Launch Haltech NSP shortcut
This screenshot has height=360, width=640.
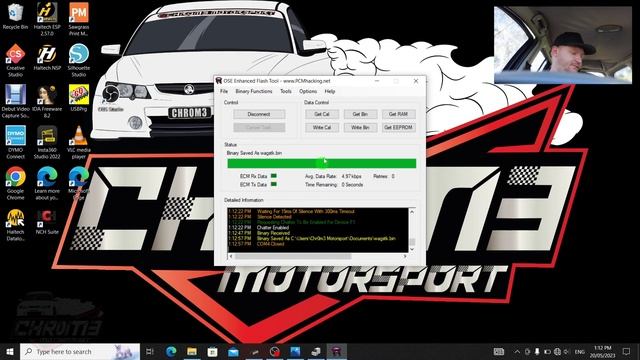47,57
